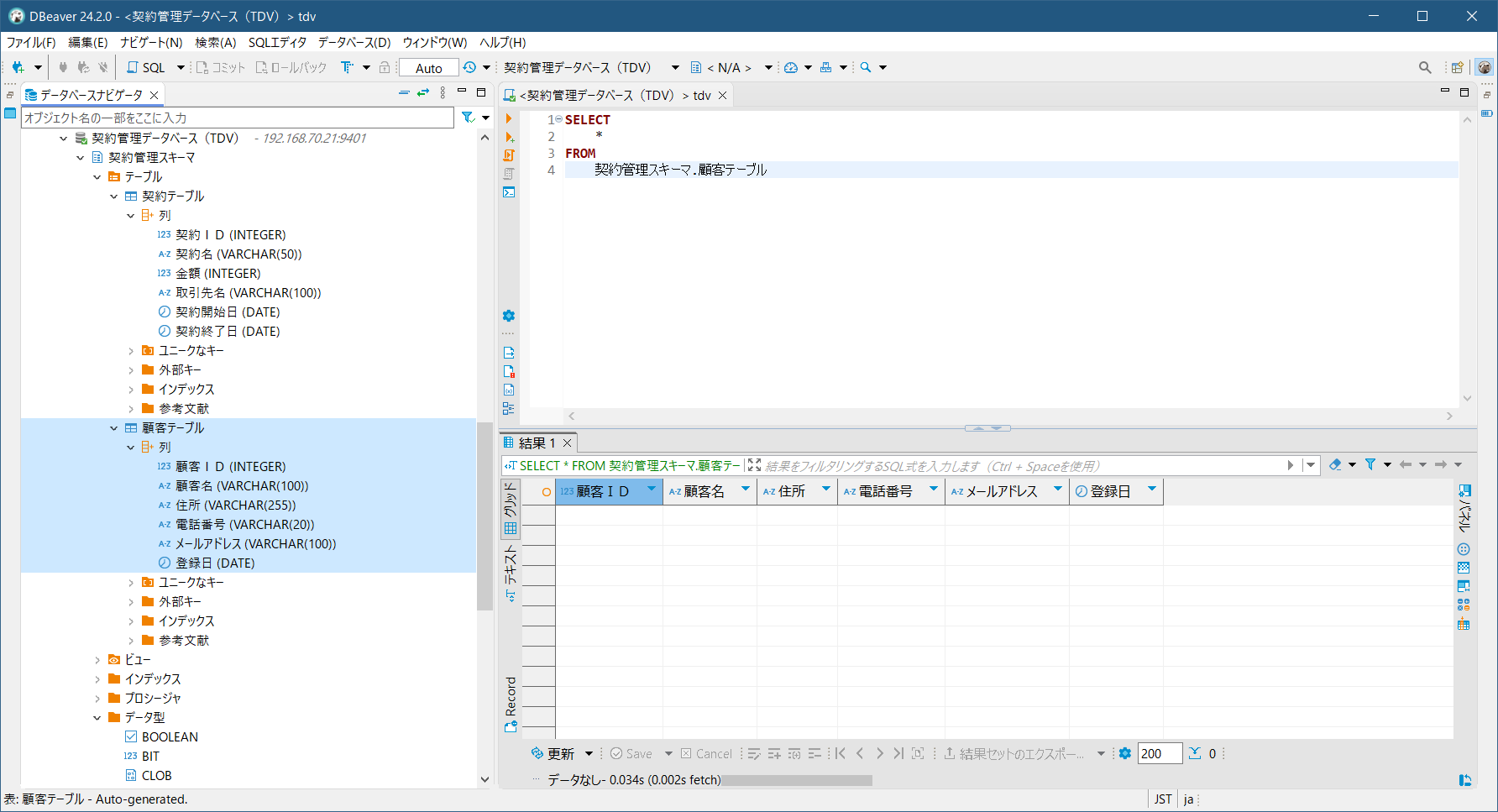Screen dimensions: 1498x812
Task: Open the 顧客名 column filter dropdown
Action: pyautogui.click(x=745, y=489)
